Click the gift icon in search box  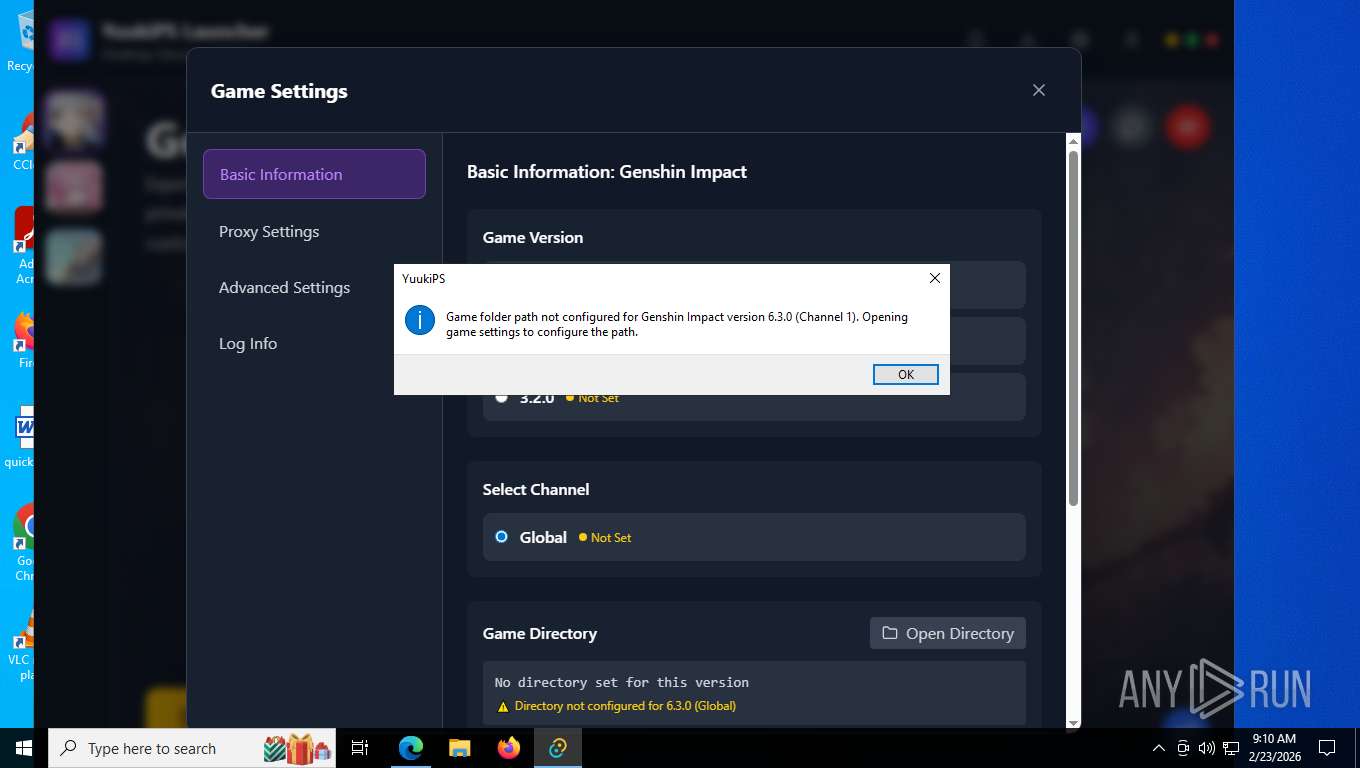pos(297,748)
